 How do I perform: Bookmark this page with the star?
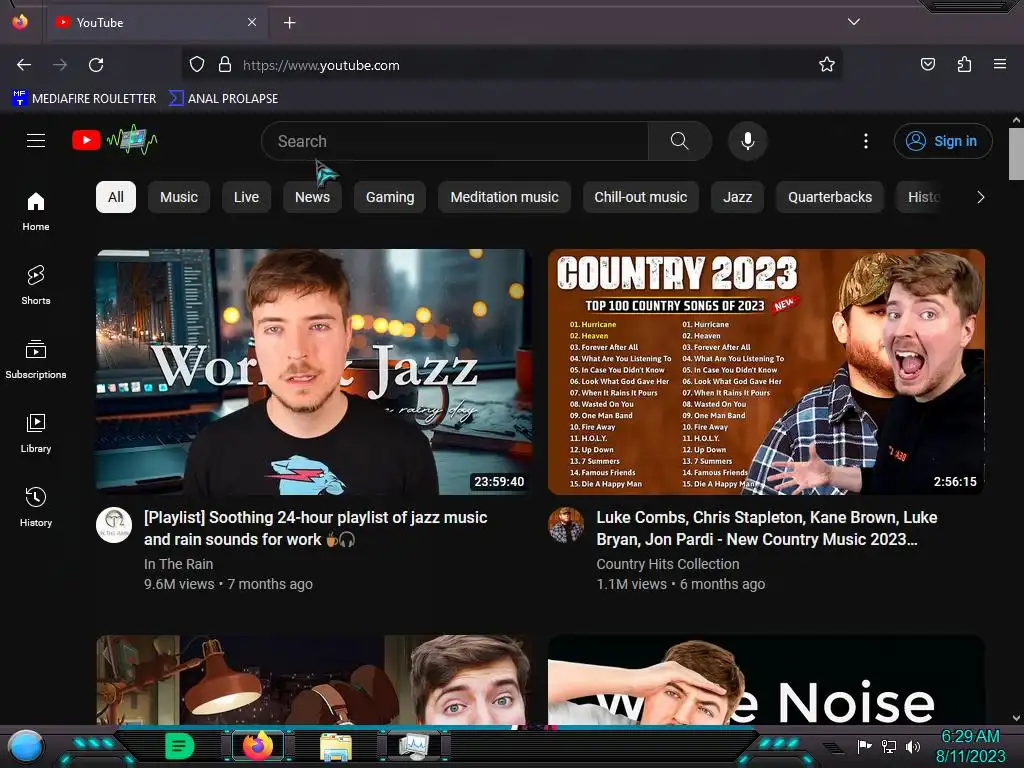tap(827, 65)
